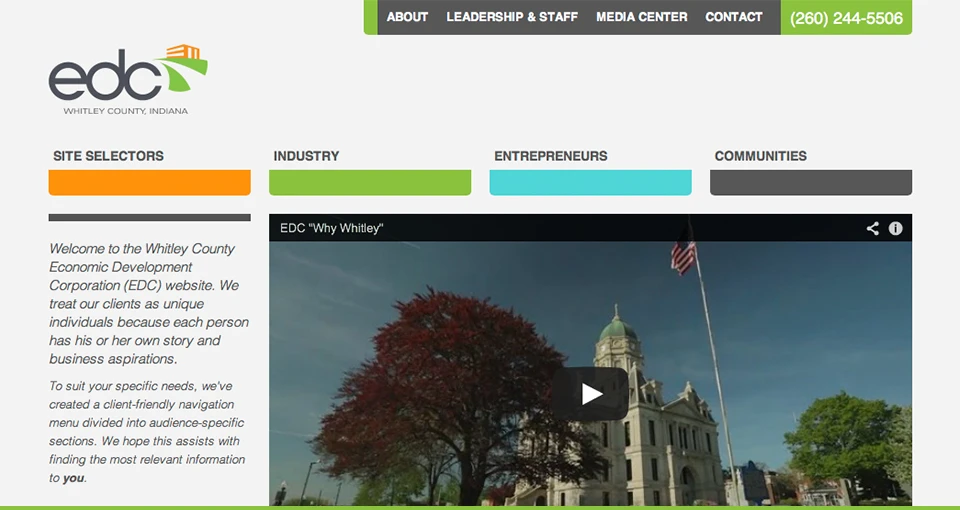Image resolution: width=960 pixels, height=510 pixels.
Task: Click the orange Site Selectors bar
Action: (149, 183)
